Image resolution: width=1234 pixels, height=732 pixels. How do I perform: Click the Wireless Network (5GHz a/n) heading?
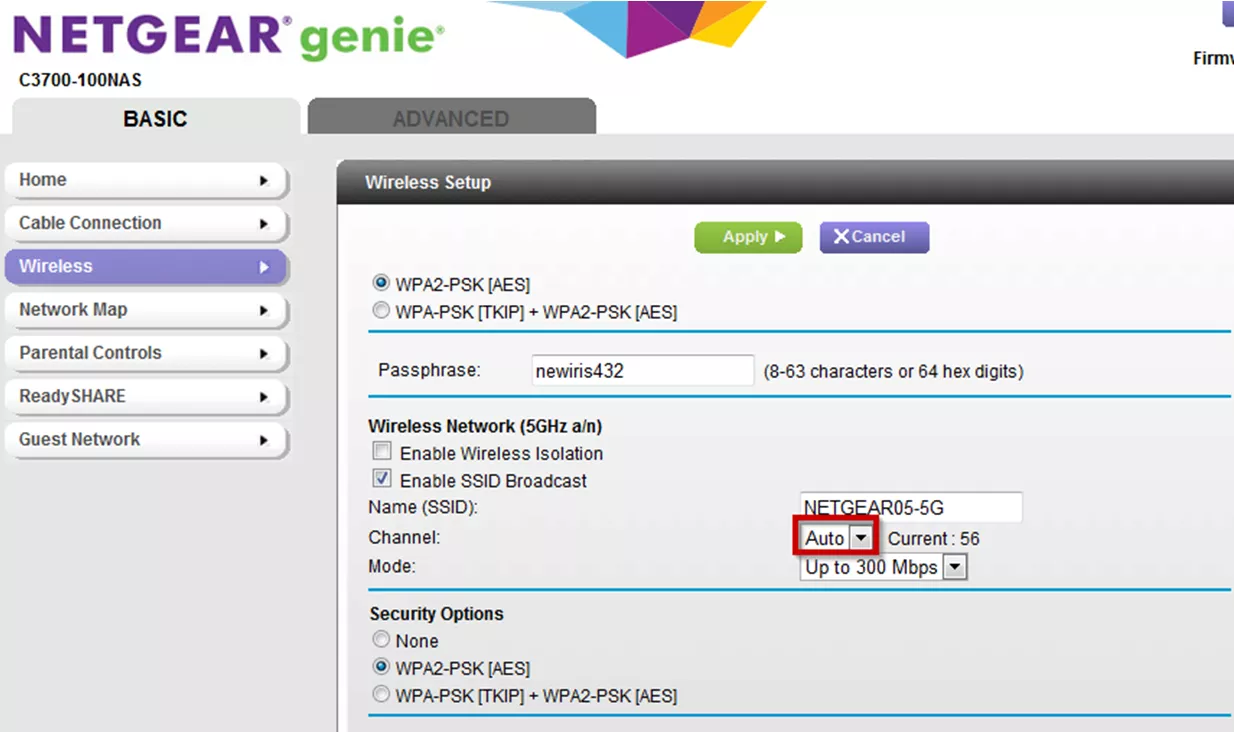click(x=485, y=426)
